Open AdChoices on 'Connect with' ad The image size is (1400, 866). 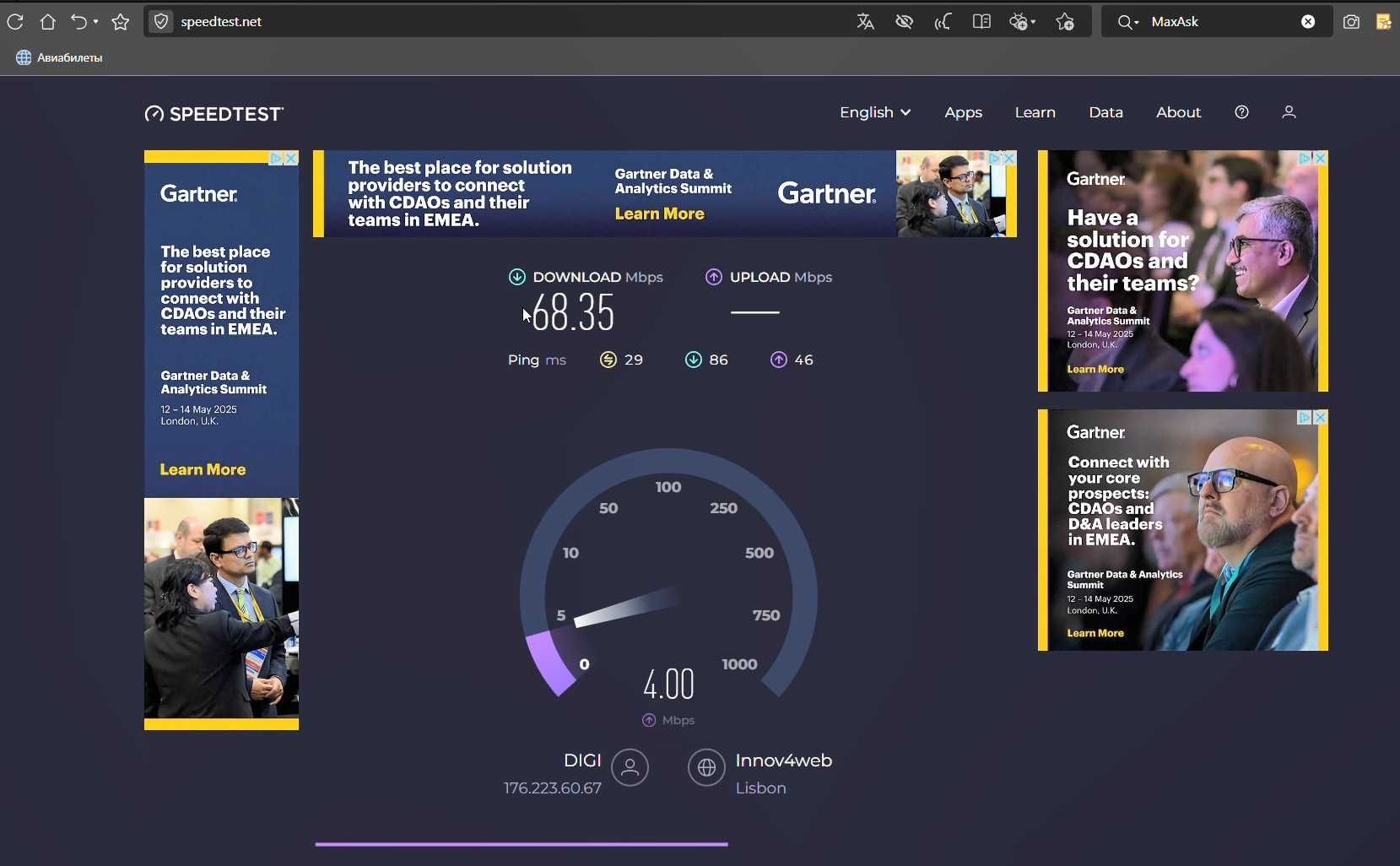click(x=1305, y=417)
